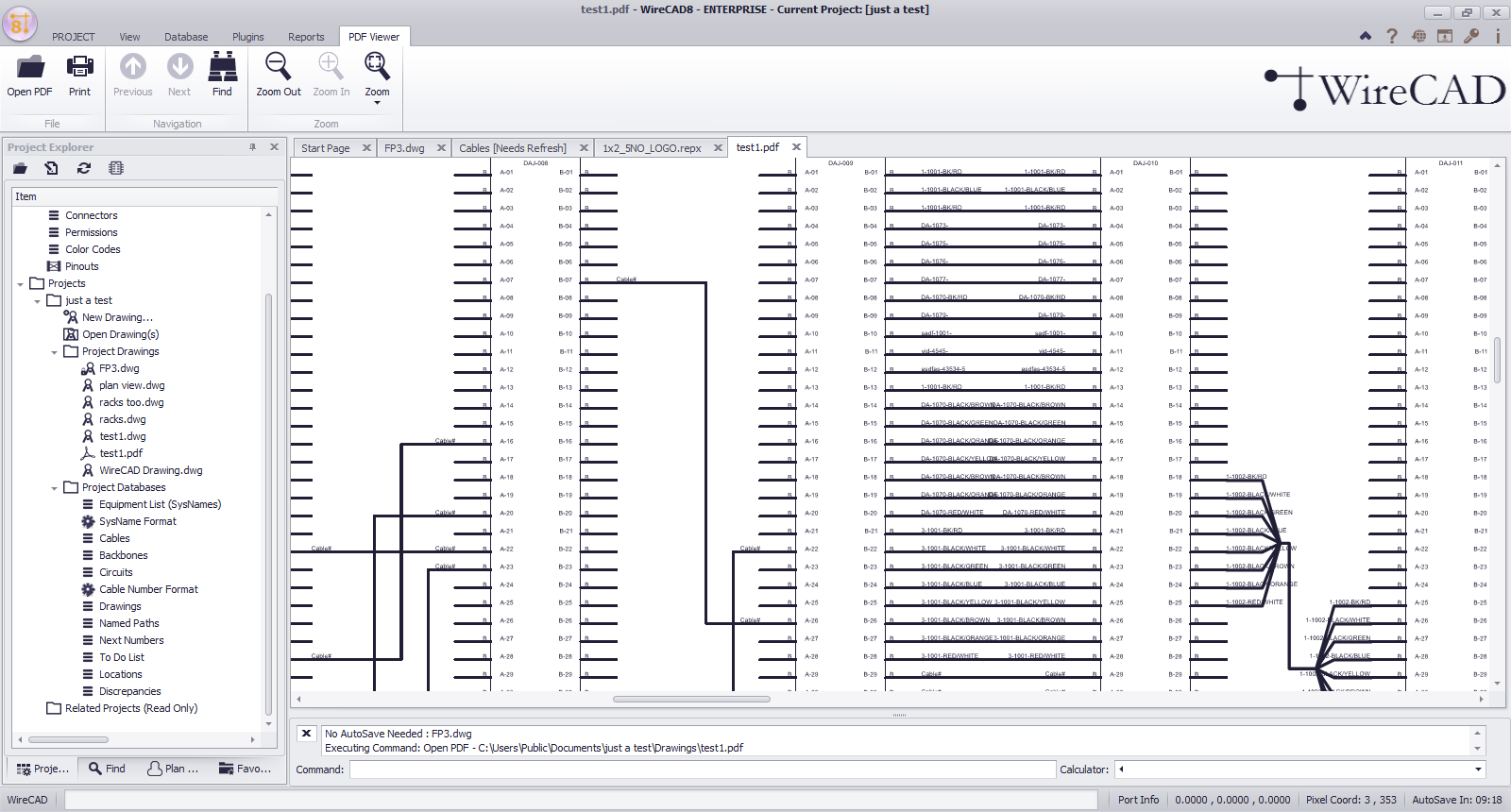This screenshot has height=812, width=1511.
Task: Open the View ribbon tab
Action: point(129,37)
